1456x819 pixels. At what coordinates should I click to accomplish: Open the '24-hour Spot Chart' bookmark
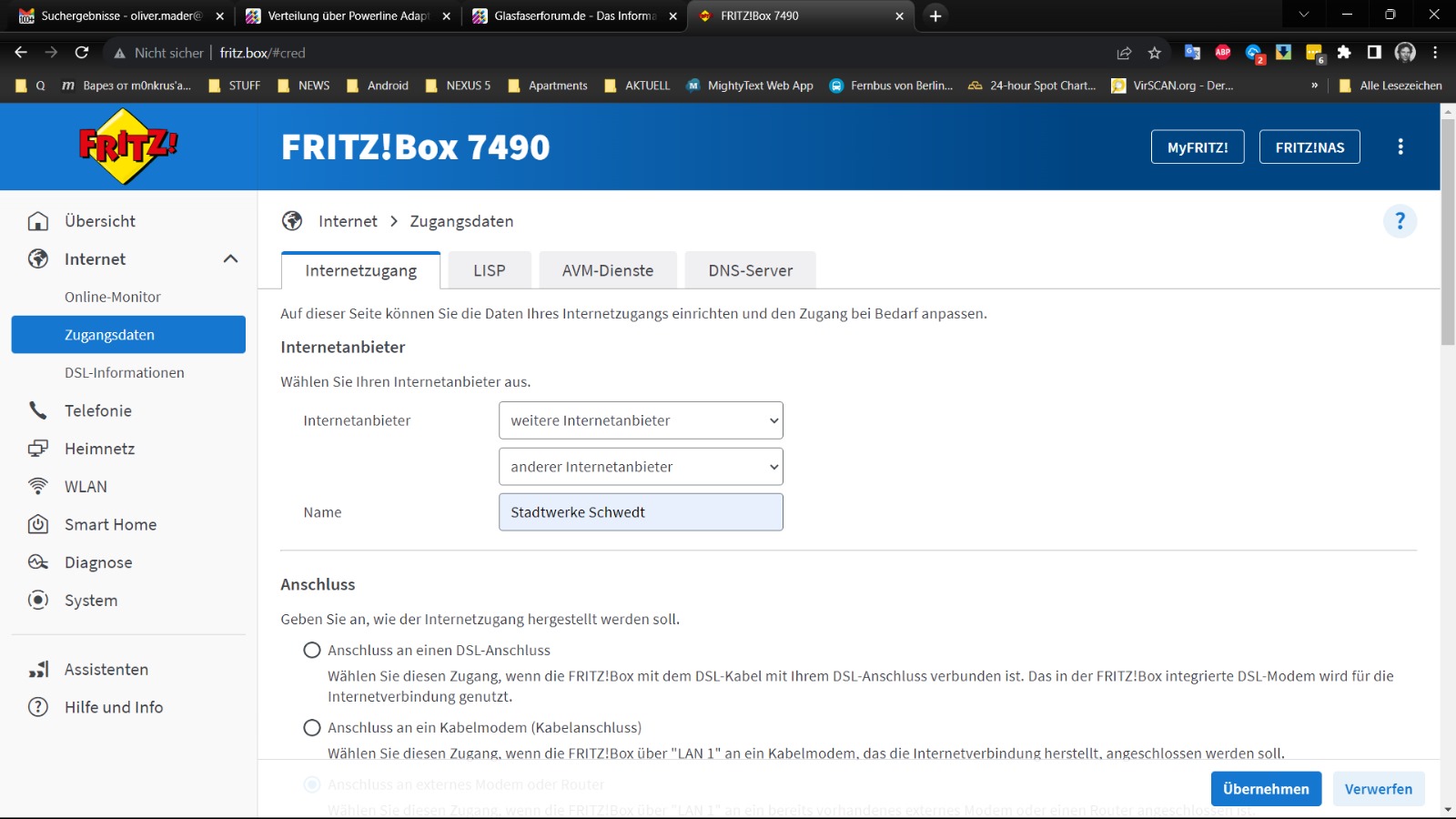1032,86
